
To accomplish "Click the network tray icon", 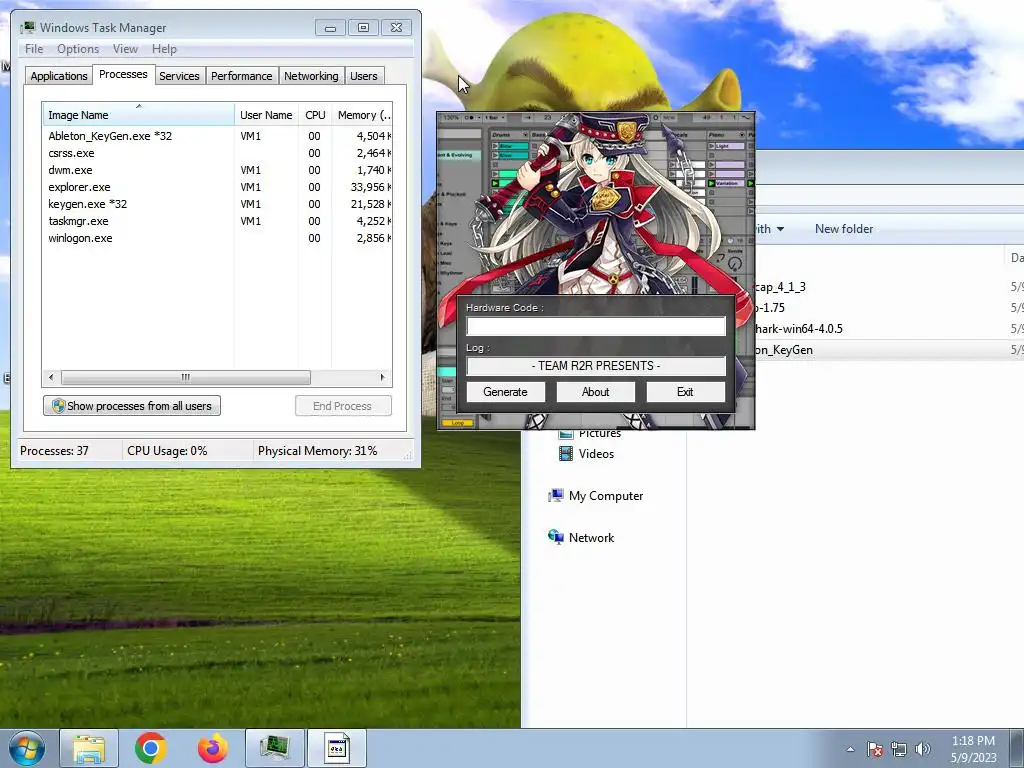I will 899,749.
